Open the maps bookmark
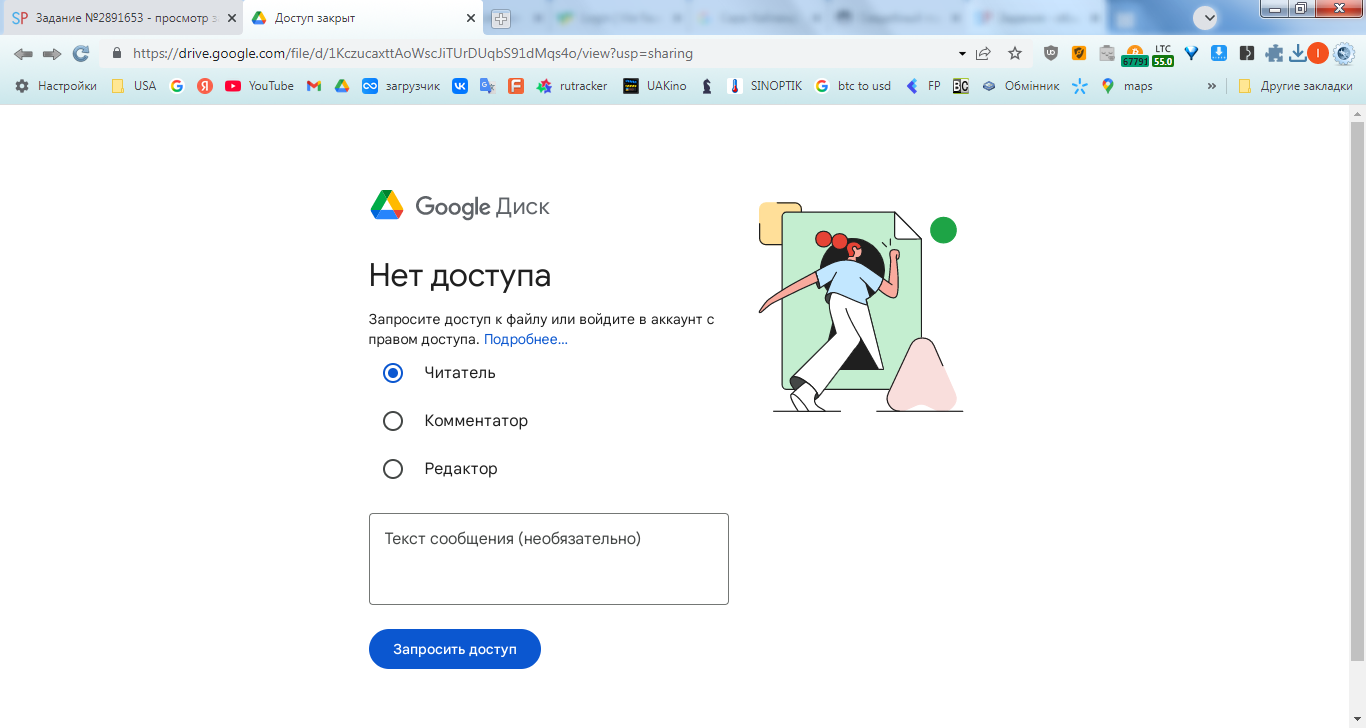The width and height of the screenshot is (1366, 728). (1126, 86)
